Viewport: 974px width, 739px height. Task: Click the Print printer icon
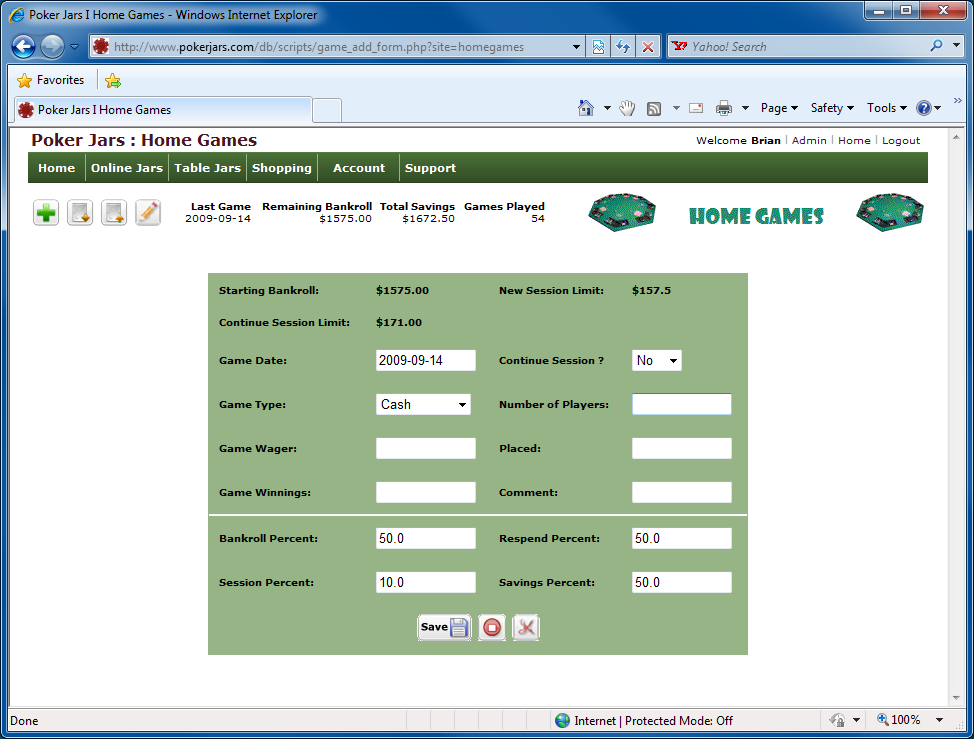(724, 109)
